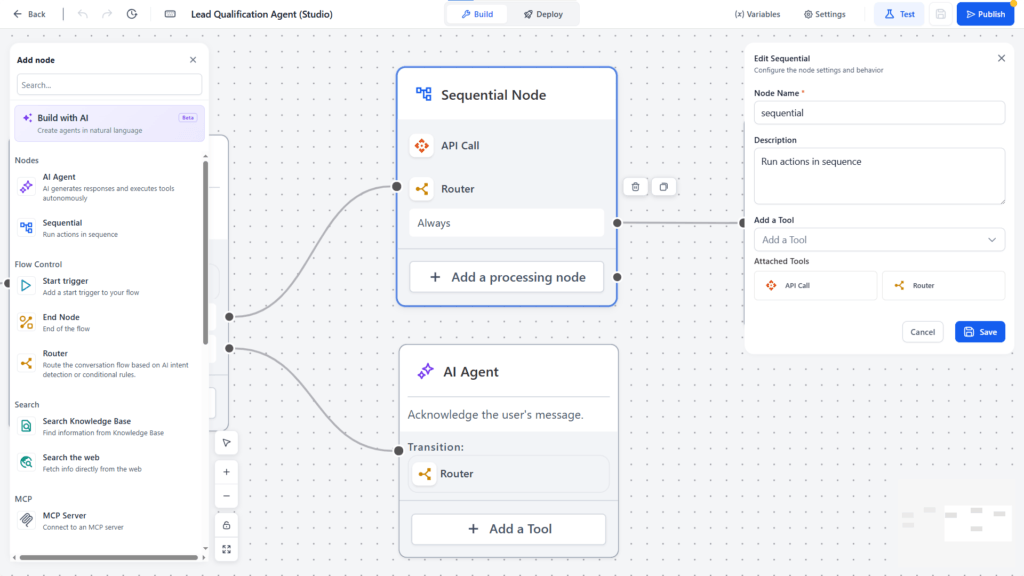Viewport: 1024px width, 576px height.
Task: Add a Sequential node from the list
Action: (x=108, y=228)
